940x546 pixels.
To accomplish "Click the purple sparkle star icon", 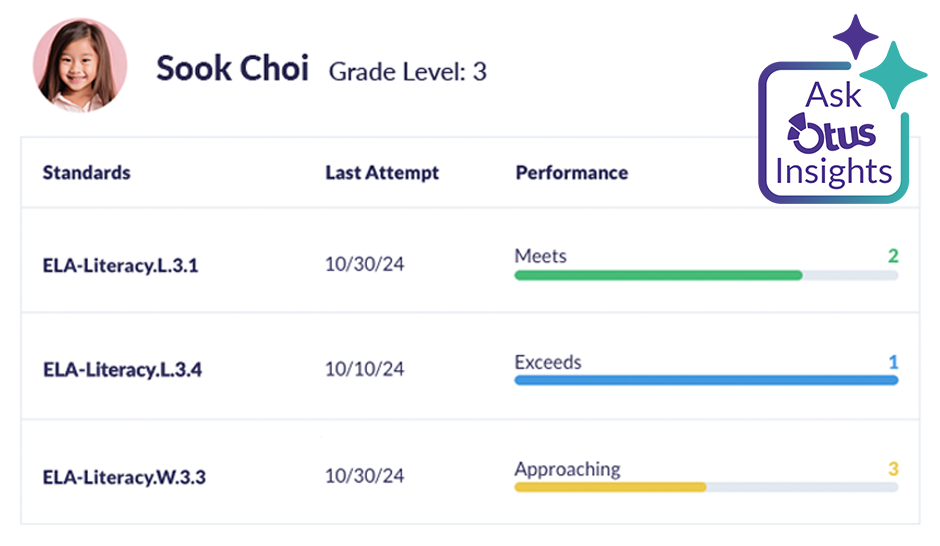I will click(854, 37).
